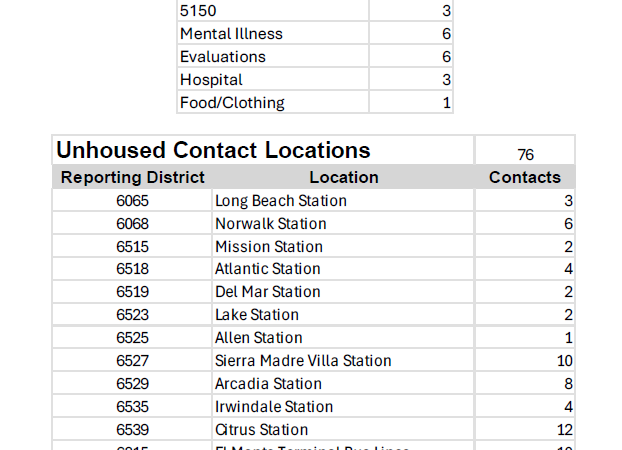
Task: Select the 'Lake Station' cell
Action: pyautogui.click(x=256, y=315)
